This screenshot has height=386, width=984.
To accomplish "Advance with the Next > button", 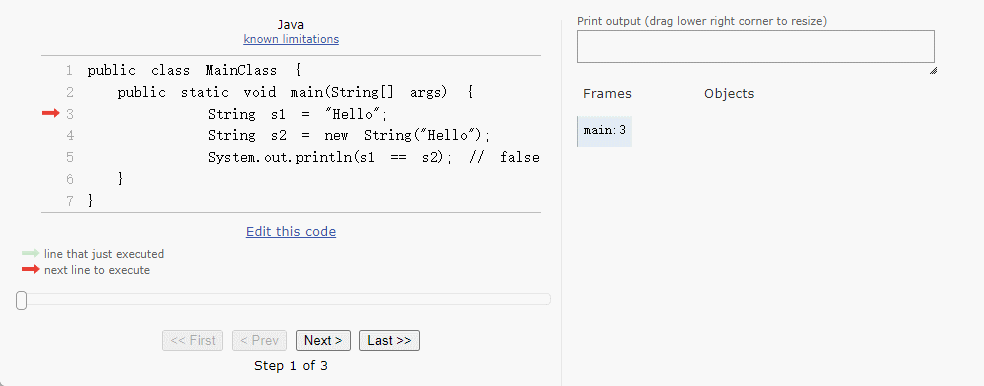I will pyautogui.click(x=323, y=340).
